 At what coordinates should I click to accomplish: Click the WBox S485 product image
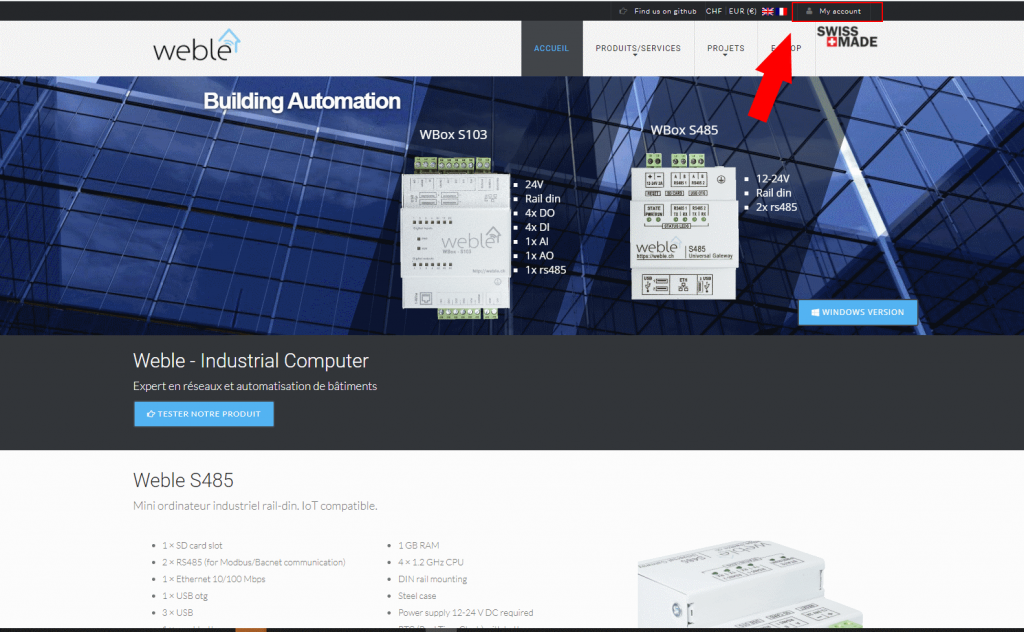click(683, 227)
